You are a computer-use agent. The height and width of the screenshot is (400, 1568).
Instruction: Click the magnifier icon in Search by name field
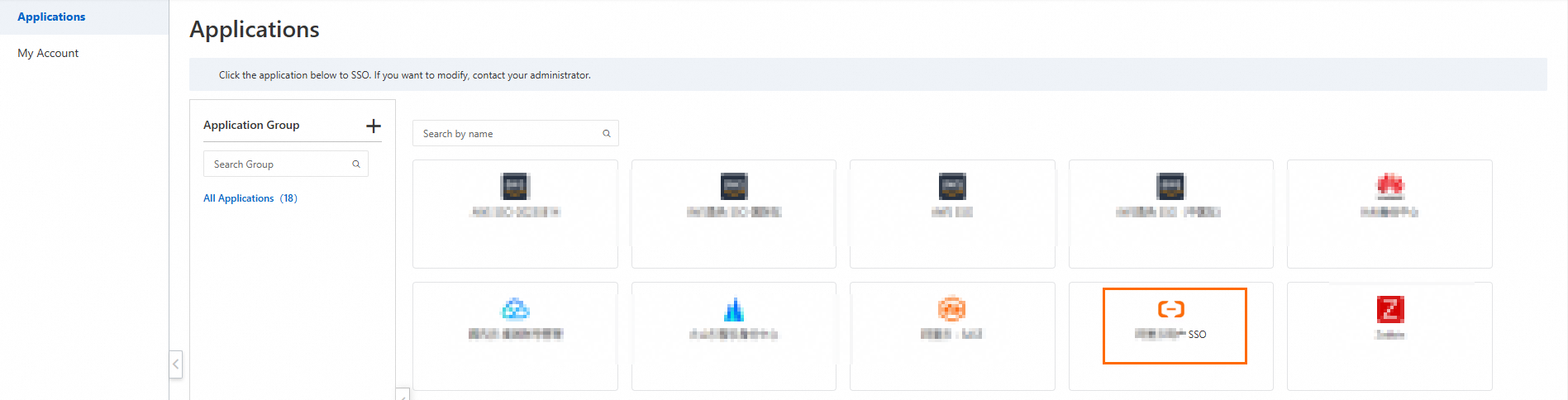[607, 133]
